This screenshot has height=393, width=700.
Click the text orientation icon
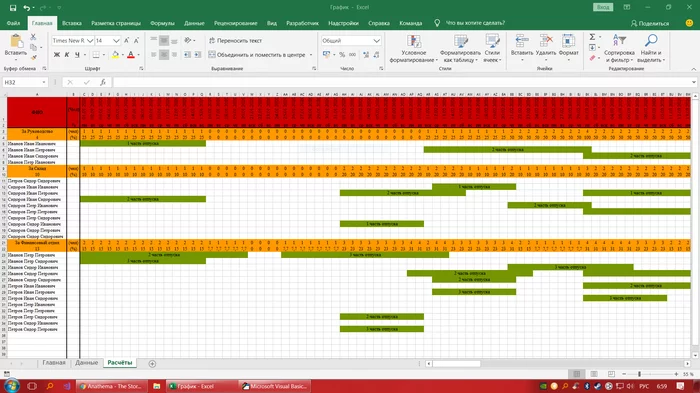(188, 40)
